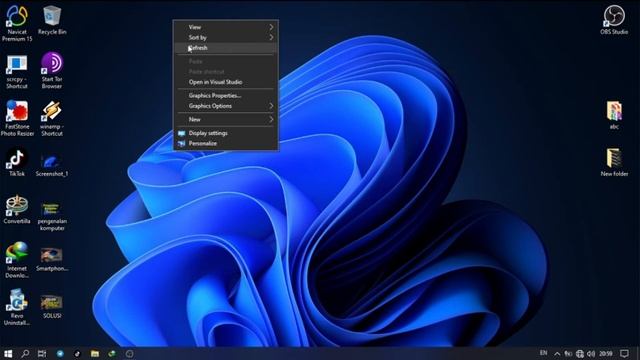Select the Smartphon... file icon

click(x=52, y=260)
